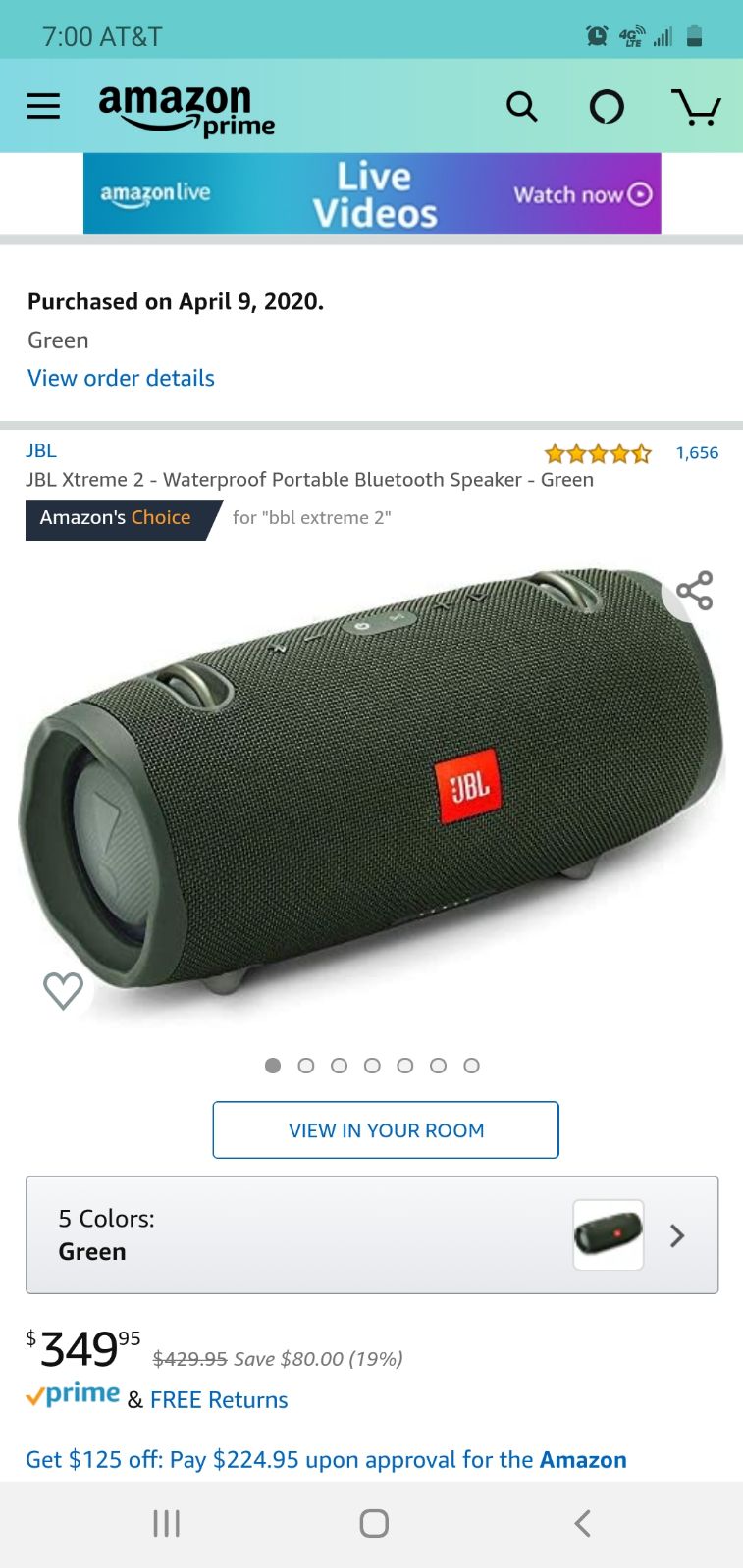
Task: Select the last product image dot
Action: pyautogui.click(x=471, y=1066)
